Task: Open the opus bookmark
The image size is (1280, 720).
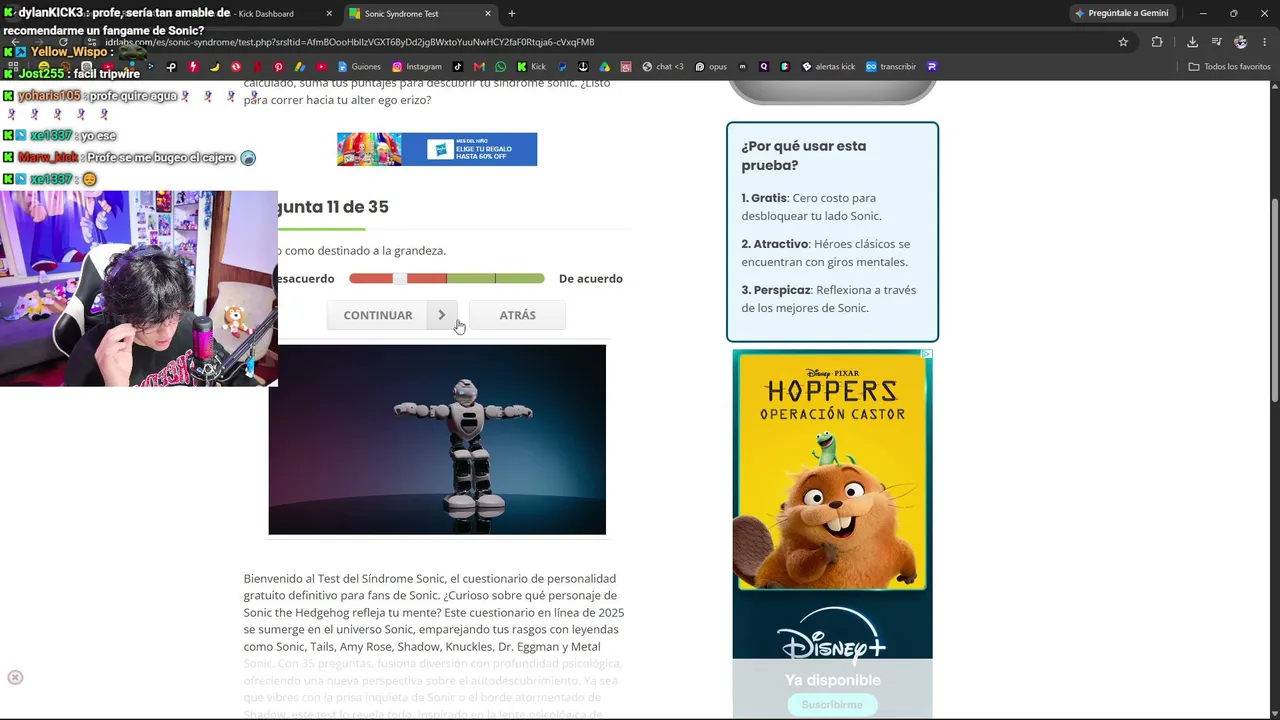Action: [711, 67]
